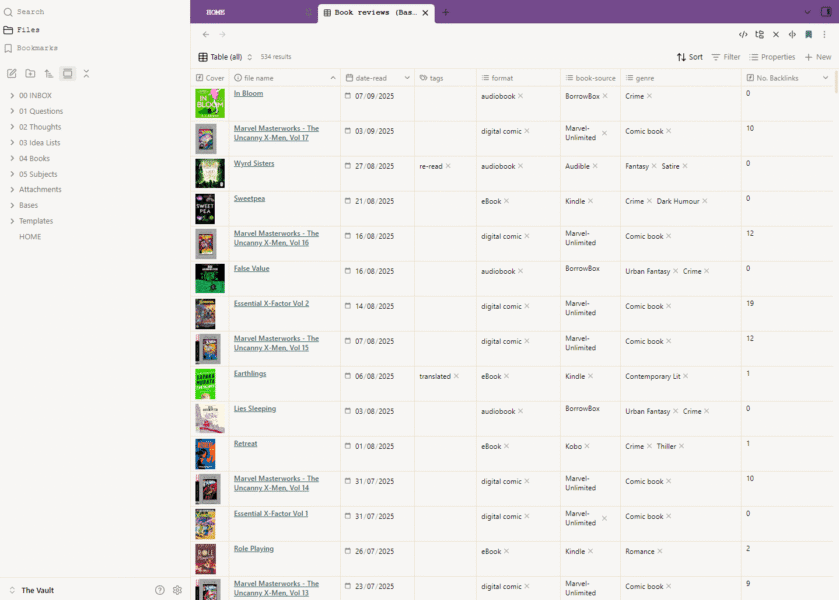Open the vault settings gear
839x600 pixels.
(177, 590)
